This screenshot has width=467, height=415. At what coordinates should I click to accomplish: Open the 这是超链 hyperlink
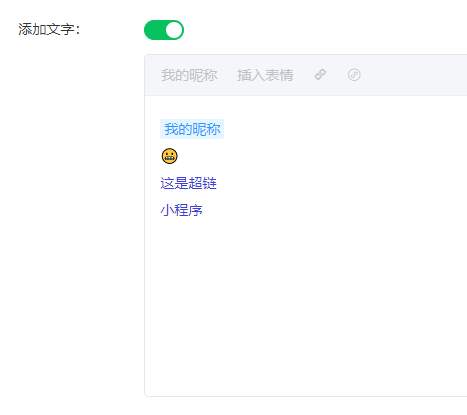coord(188,183)
